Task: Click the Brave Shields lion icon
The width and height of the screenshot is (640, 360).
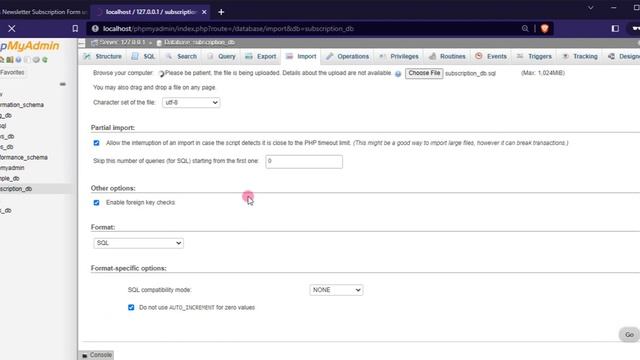Action: pyautogui.click(x=544, y=29)
